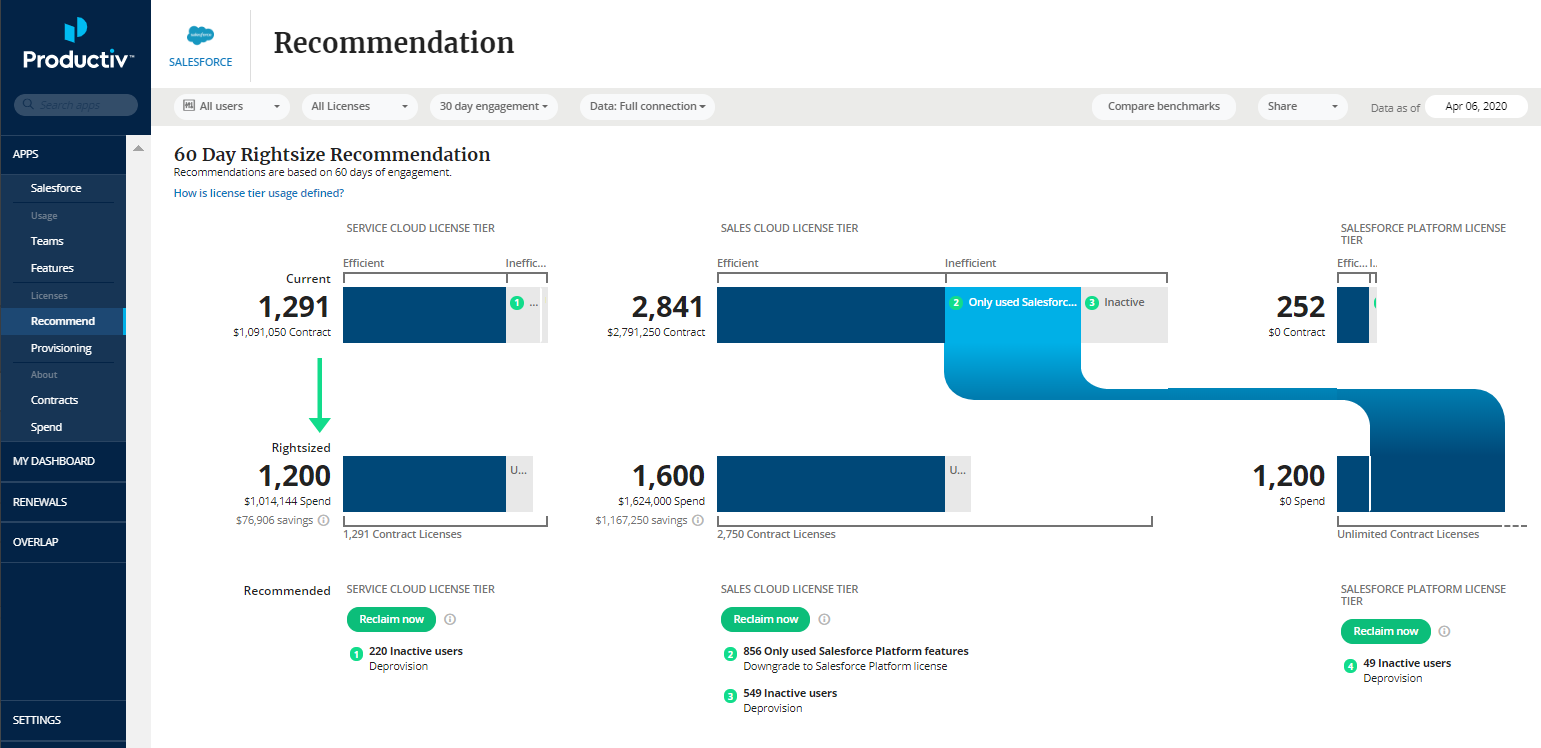The width and height of the screenshot is (1541, 748).
Task: Open Contracts from the sidebar
Action: click(53, 400)
